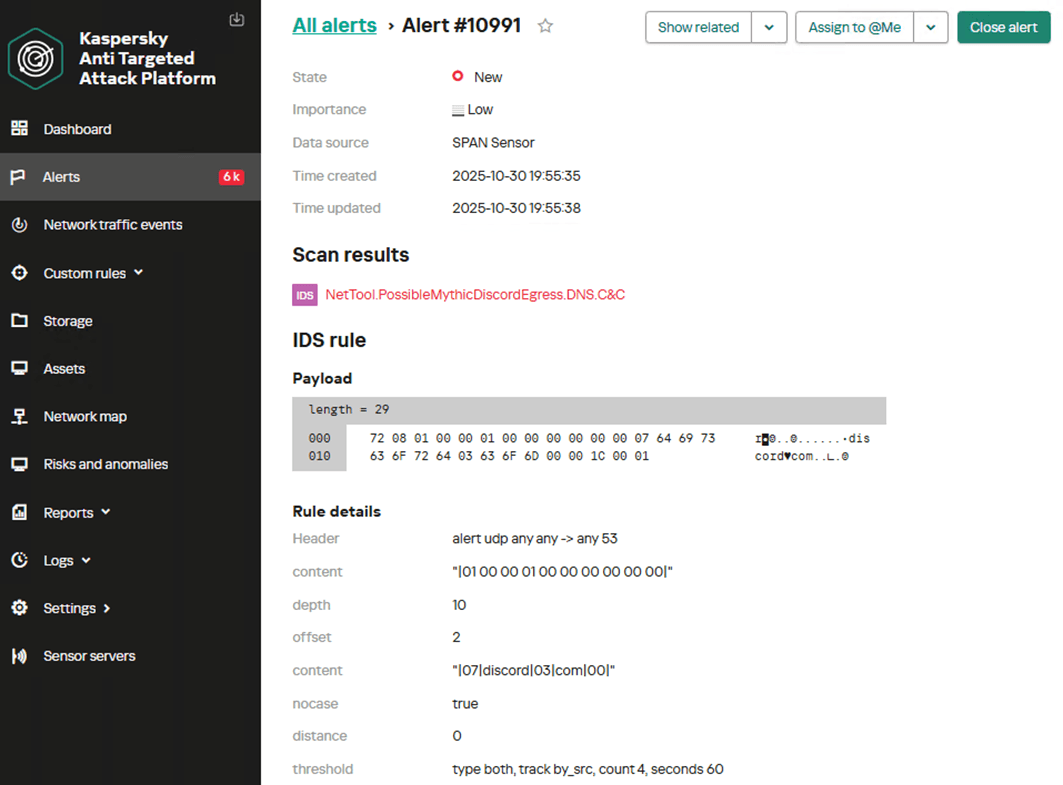Open the Show related dropdown arrow

pyautogui.click(x=769, y=27)
